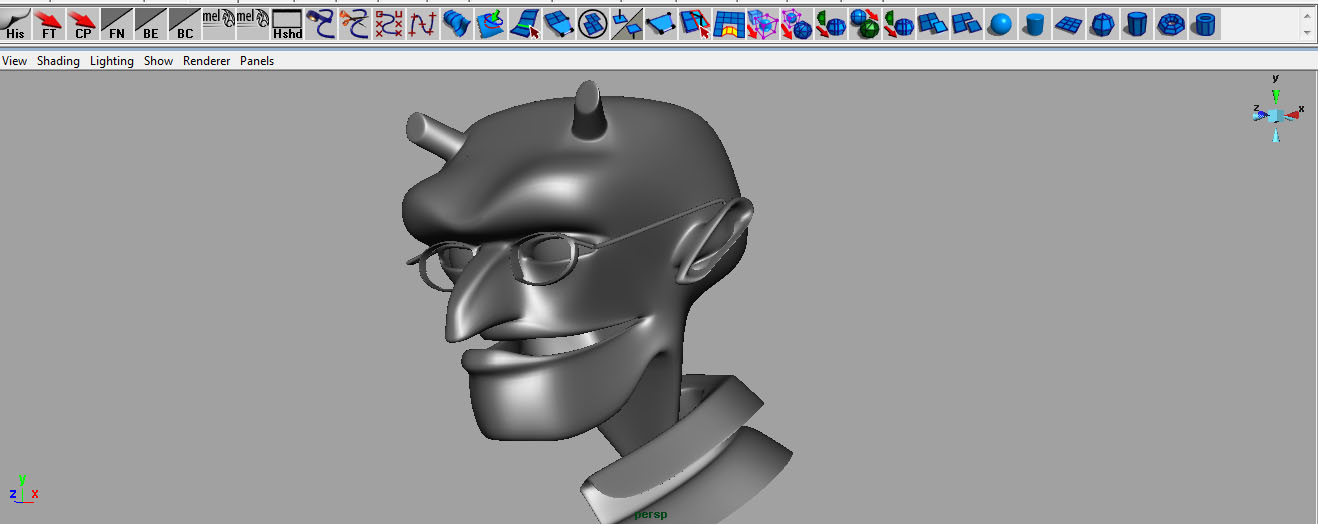This screenshot has height=524, width=1318.
Task: Open the Show panel menu
Action: (x=158, y=61)
